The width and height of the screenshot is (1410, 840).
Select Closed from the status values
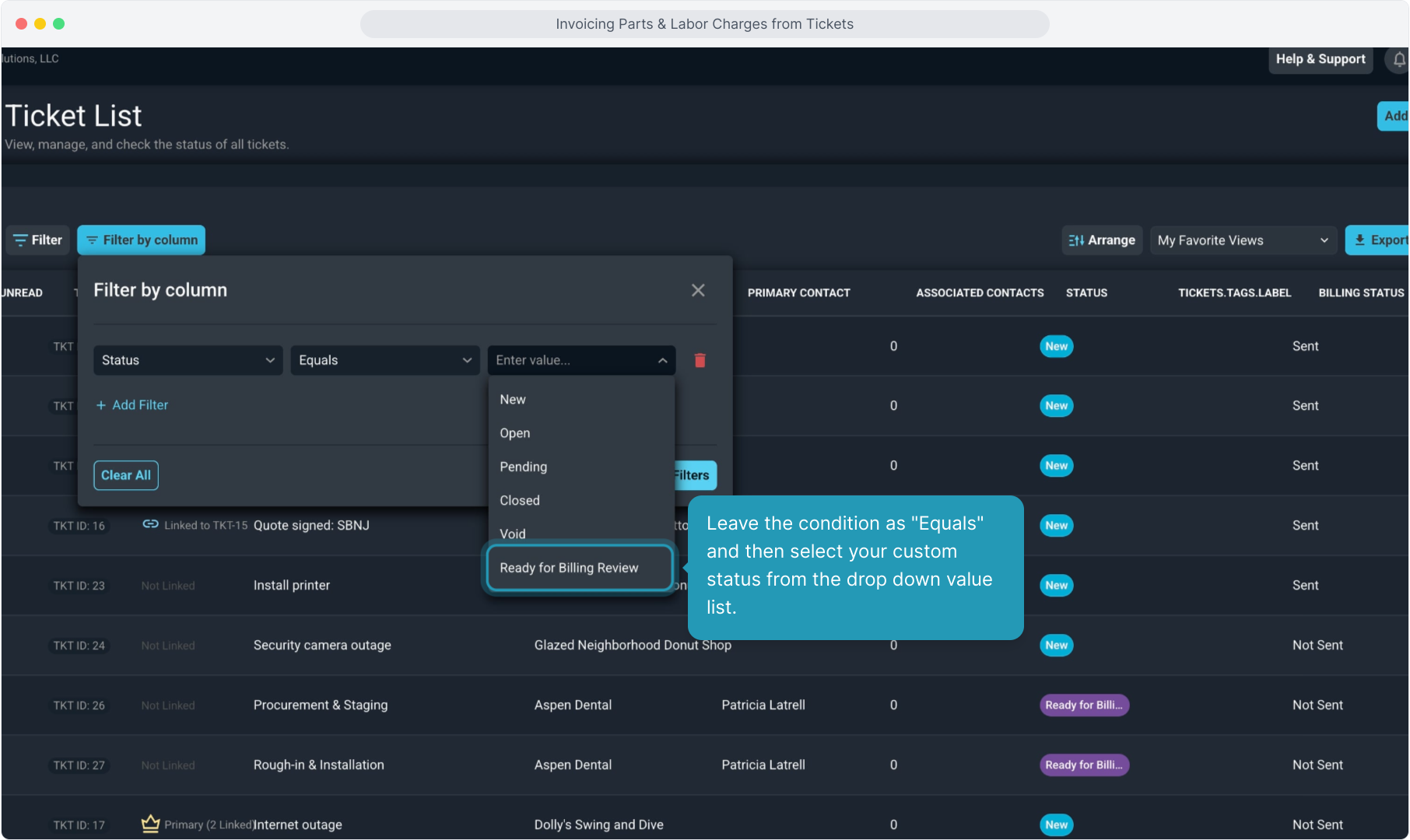click(x=519, y=500)
